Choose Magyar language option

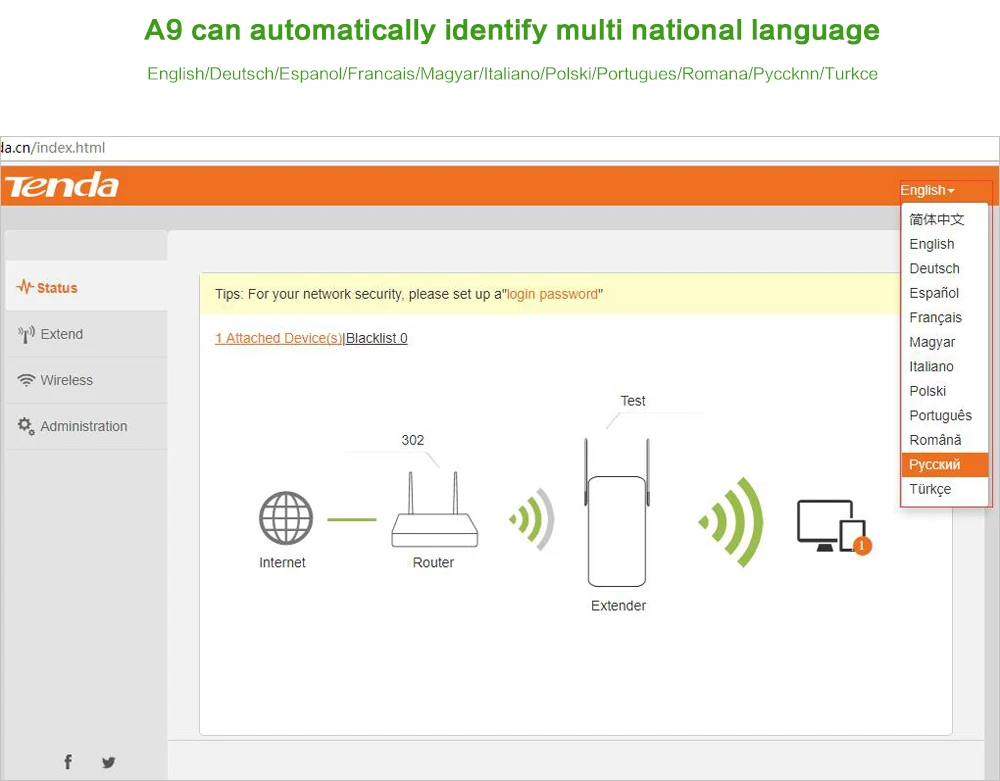point(945,342)
